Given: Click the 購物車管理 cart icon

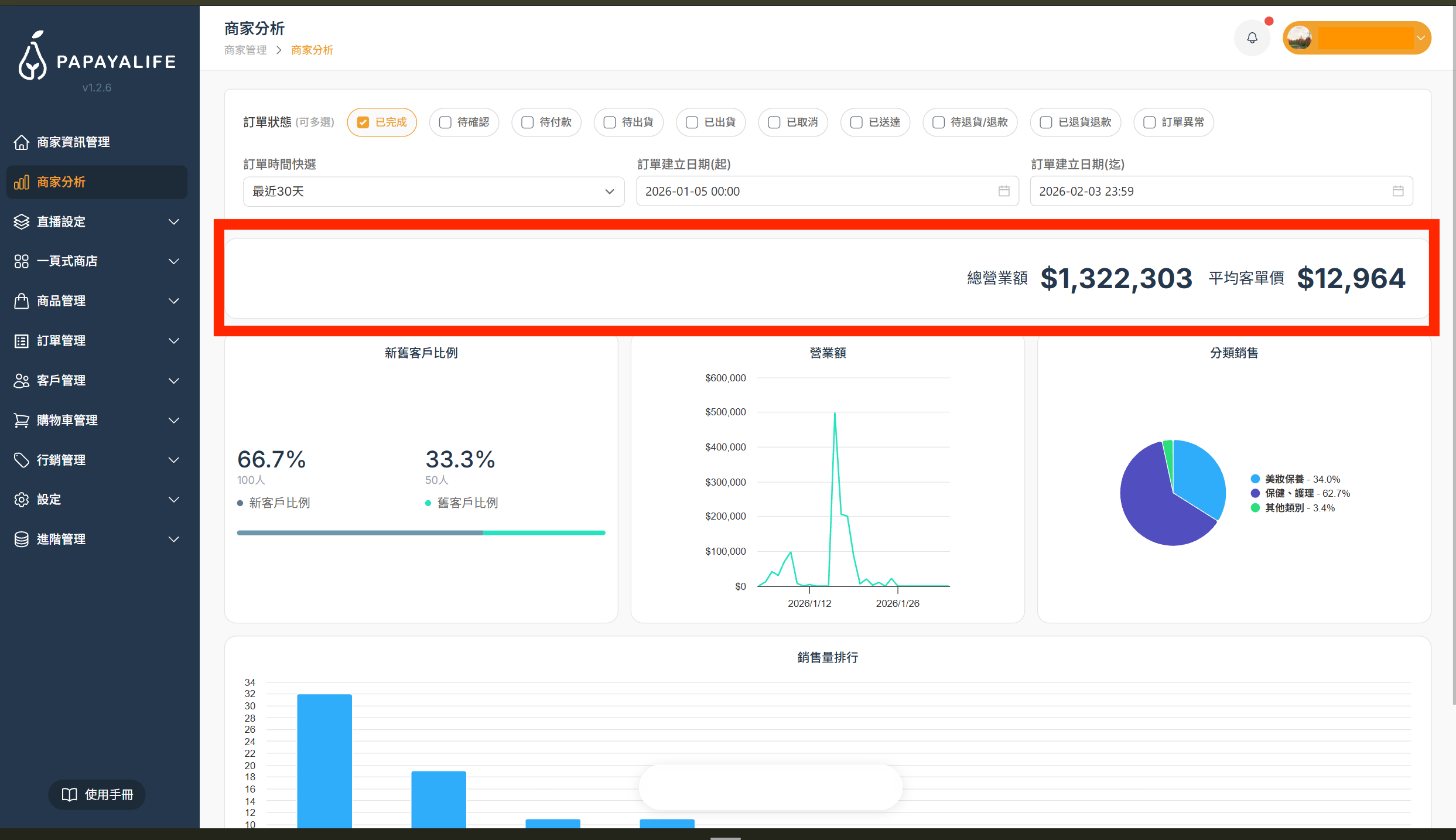Looking at the screenshot, I should coord(22,420).
